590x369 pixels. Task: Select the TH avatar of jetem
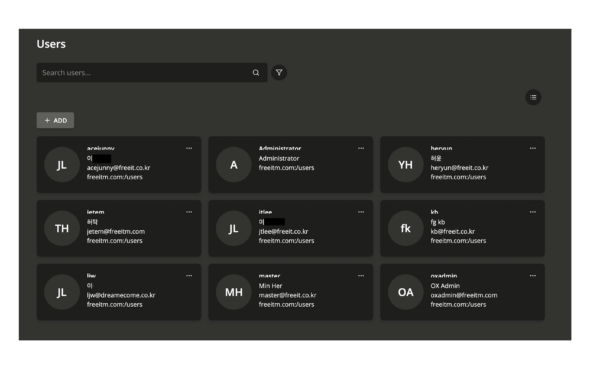(62, 228)
